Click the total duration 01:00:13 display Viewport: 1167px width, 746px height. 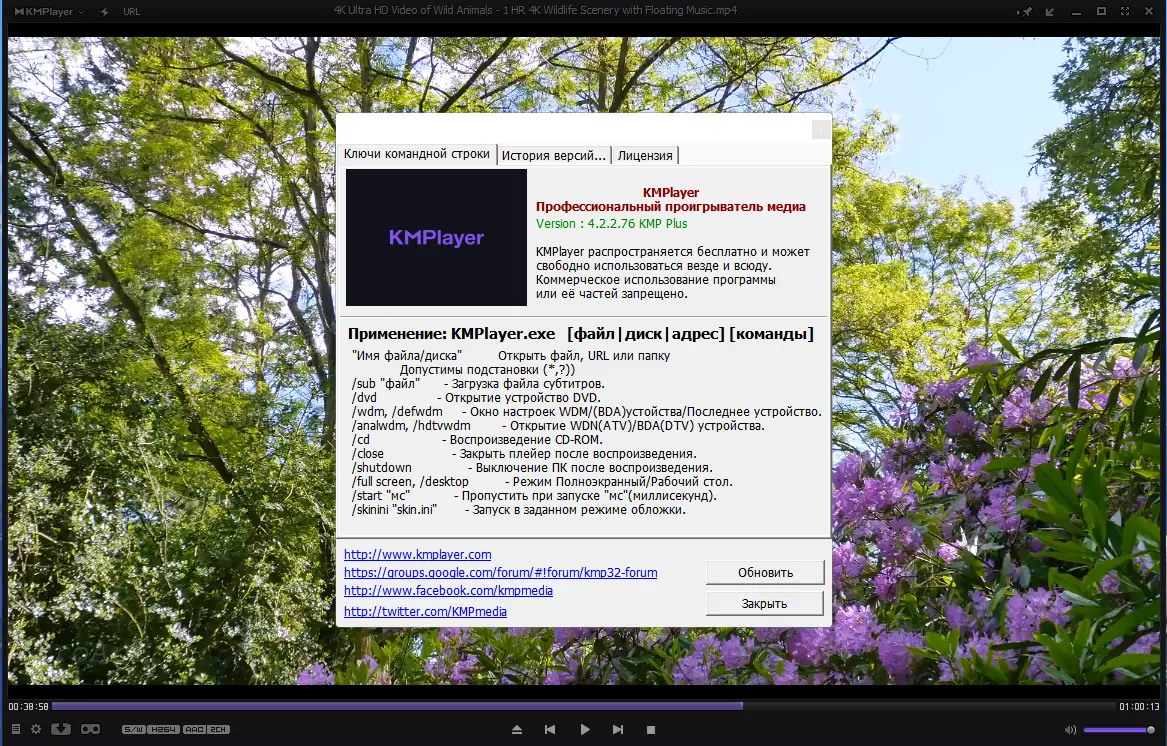[1139, 707]
